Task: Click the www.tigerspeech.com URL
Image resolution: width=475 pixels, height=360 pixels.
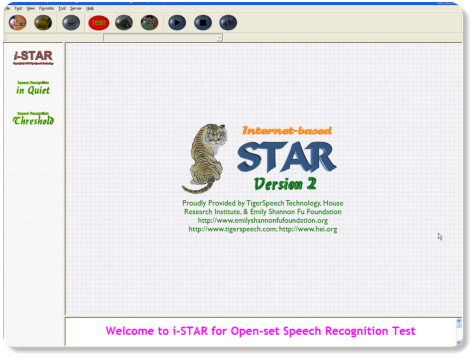Action: 232,229
